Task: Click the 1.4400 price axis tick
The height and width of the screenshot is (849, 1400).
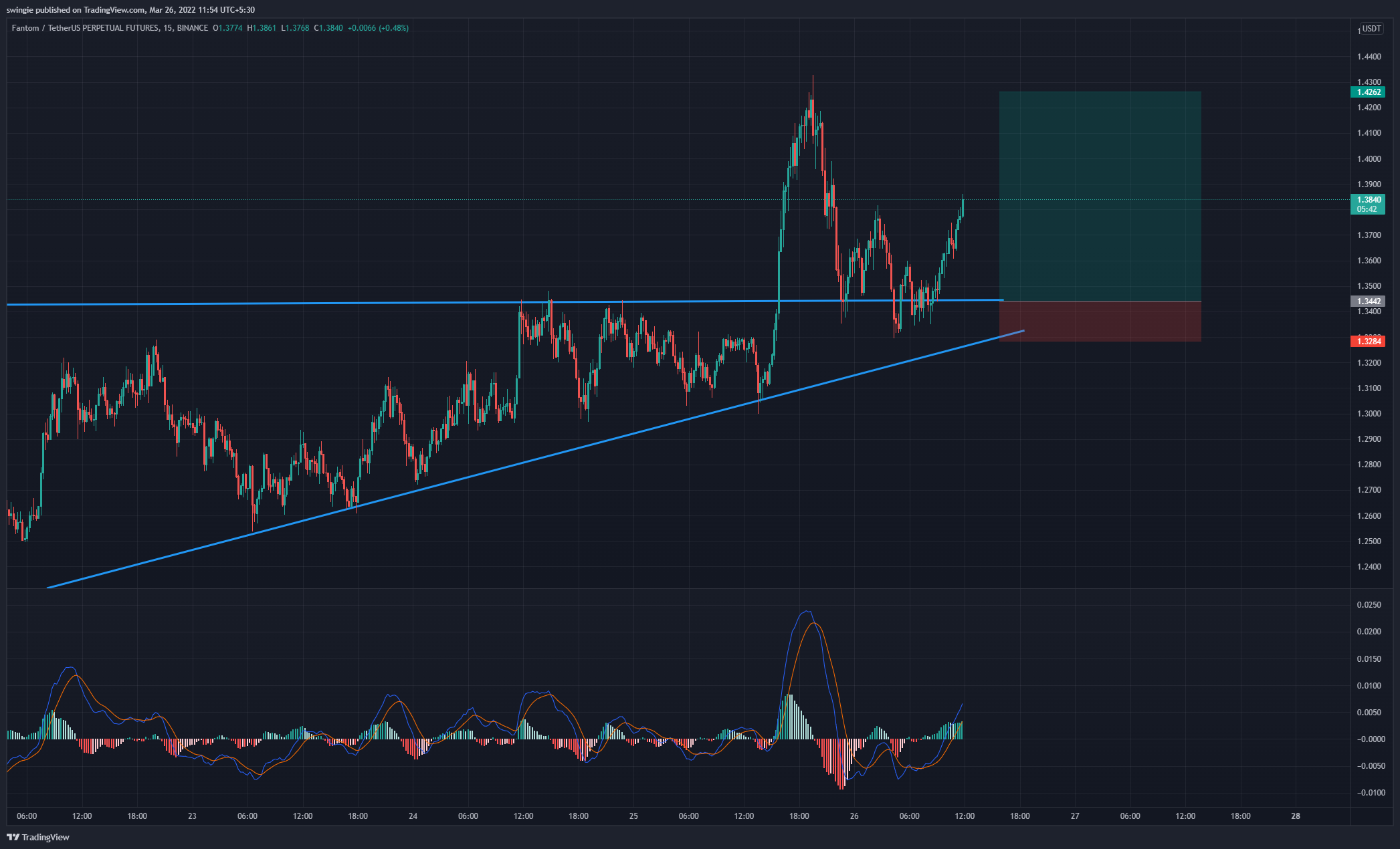Action: 1368,57
